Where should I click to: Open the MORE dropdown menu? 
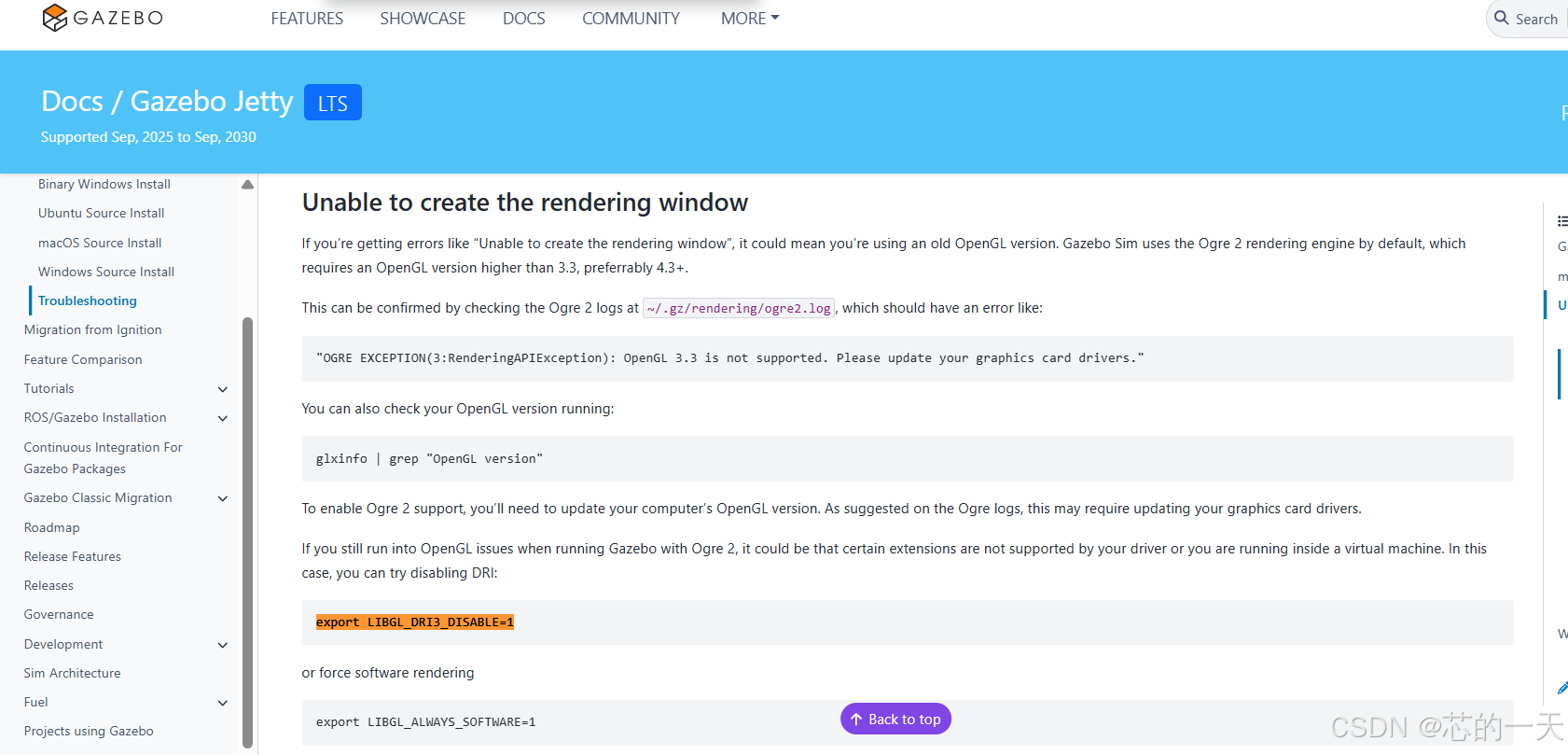(750, 19)
